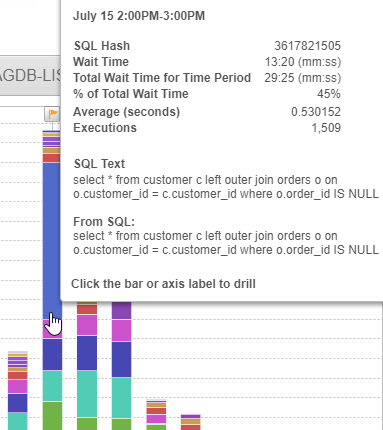Click the magenta segment of the fifth small bar
The width and height of the screenshot is (383, 430).
156,419
